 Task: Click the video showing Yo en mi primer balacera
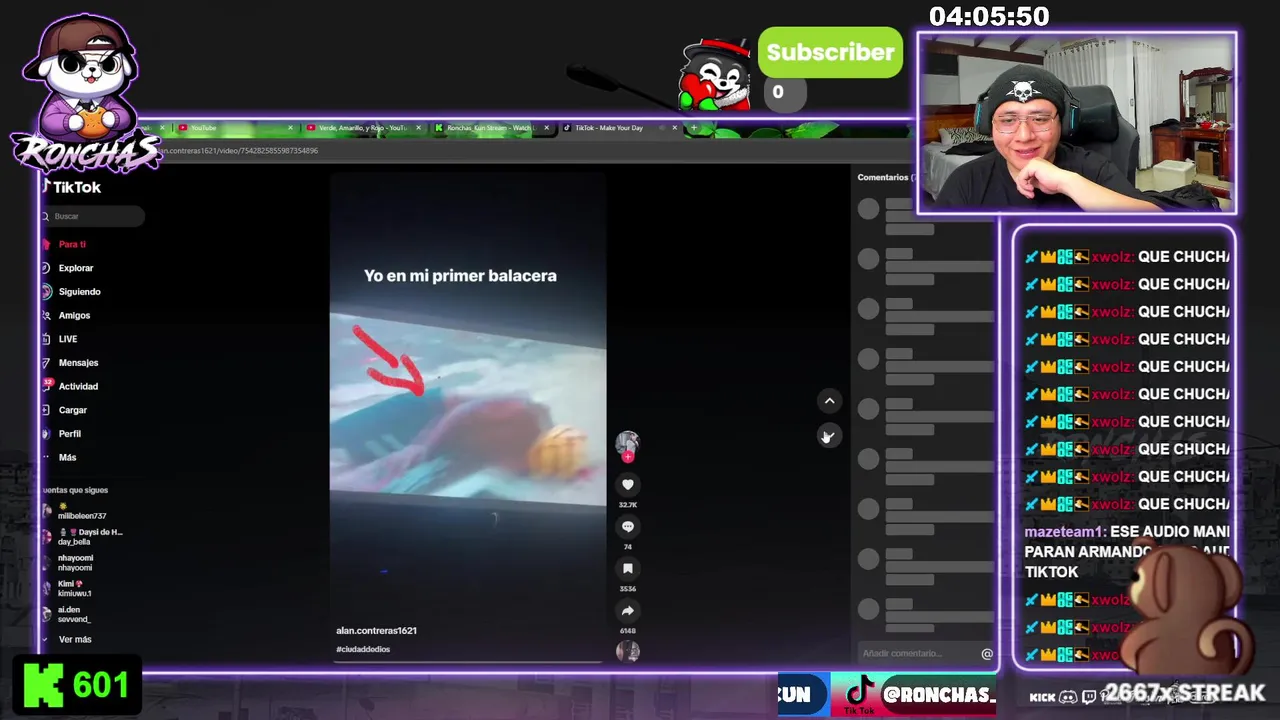(468, 415)
